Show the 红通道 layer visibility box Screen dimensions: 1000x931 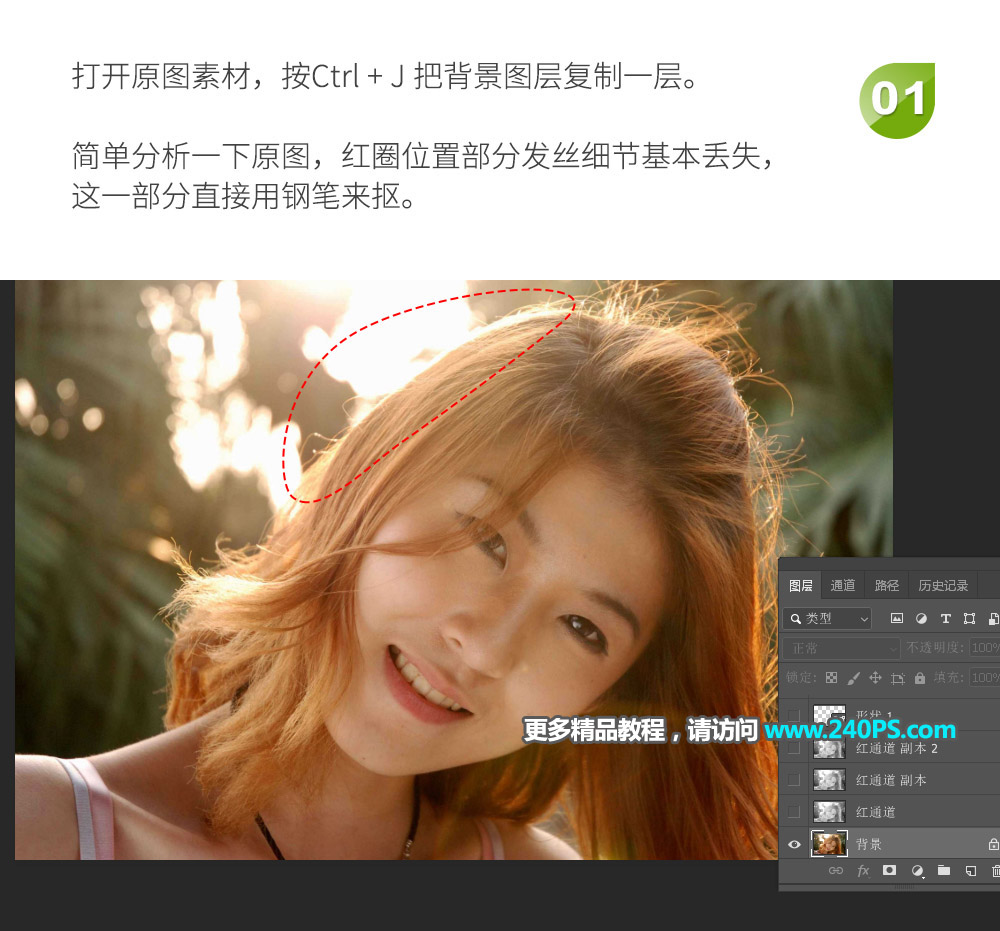tap(794, 812)
